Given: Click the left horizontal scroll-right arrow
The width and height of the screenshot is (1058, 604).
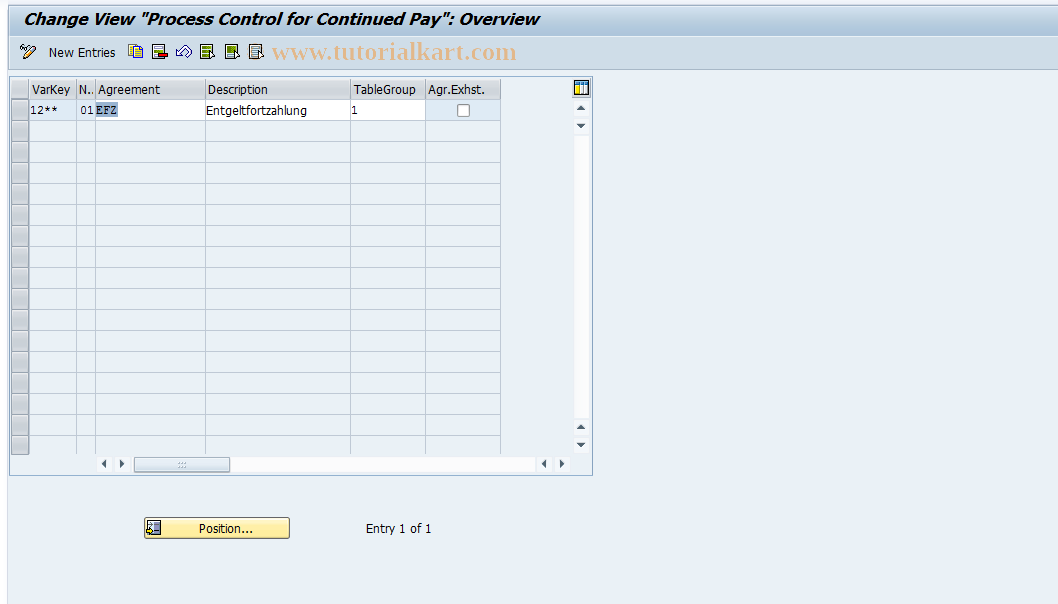Looking at the screenshot, I should 121,464.
